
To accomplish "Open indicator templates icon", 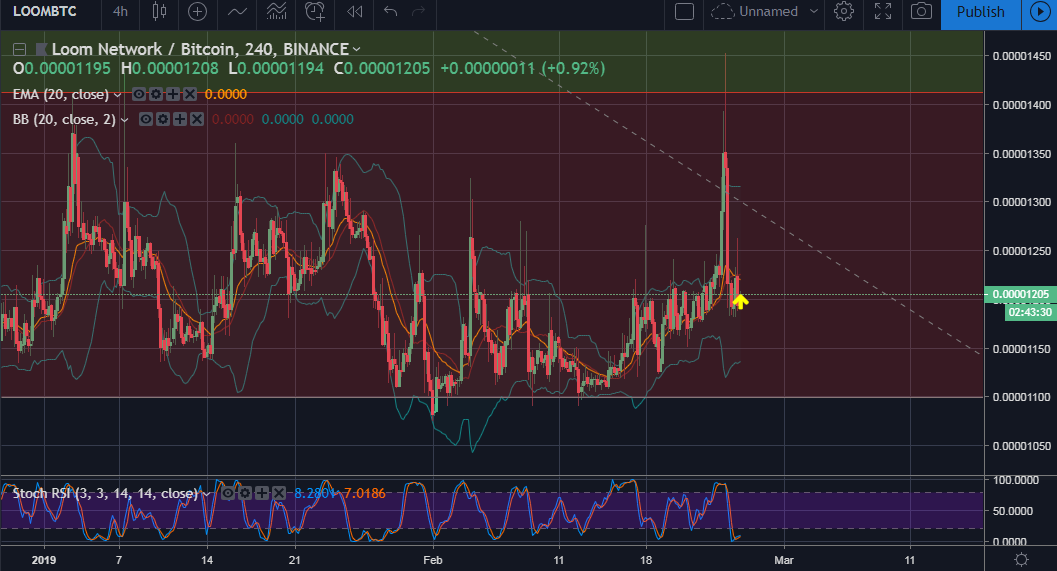I will 276,11.
